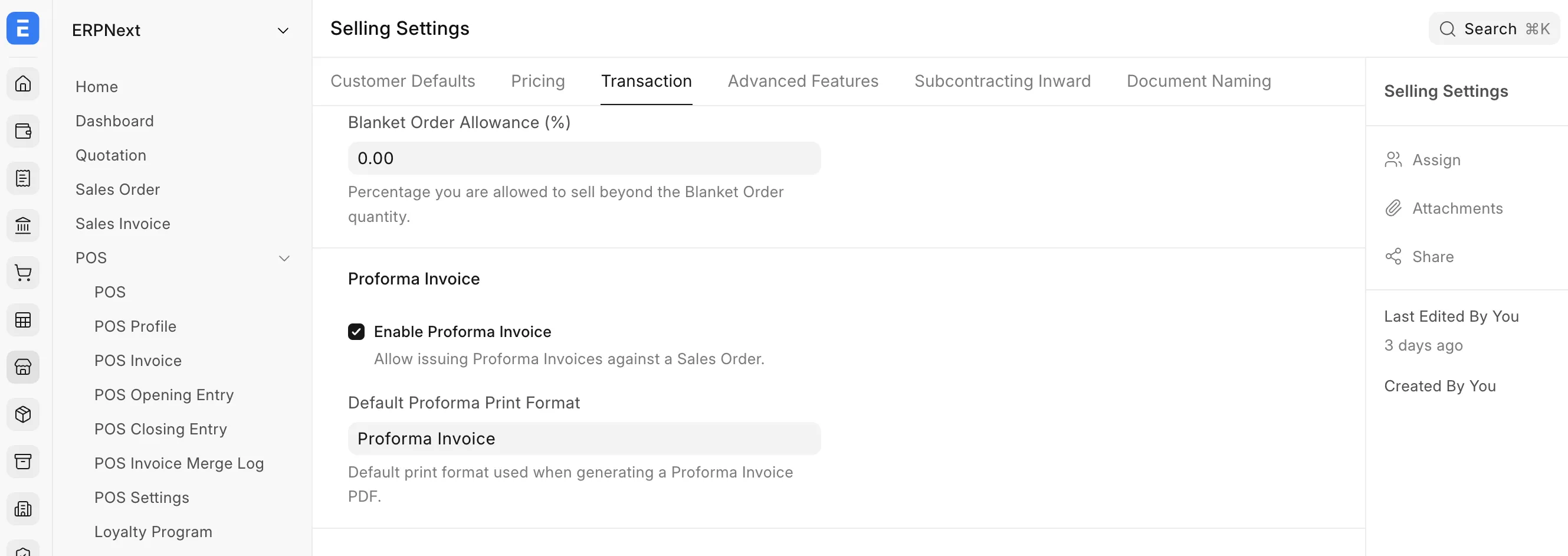Switch to the Pricing tab
Viewport: 1568px width, 556px height.
click(x=538, y=81)
